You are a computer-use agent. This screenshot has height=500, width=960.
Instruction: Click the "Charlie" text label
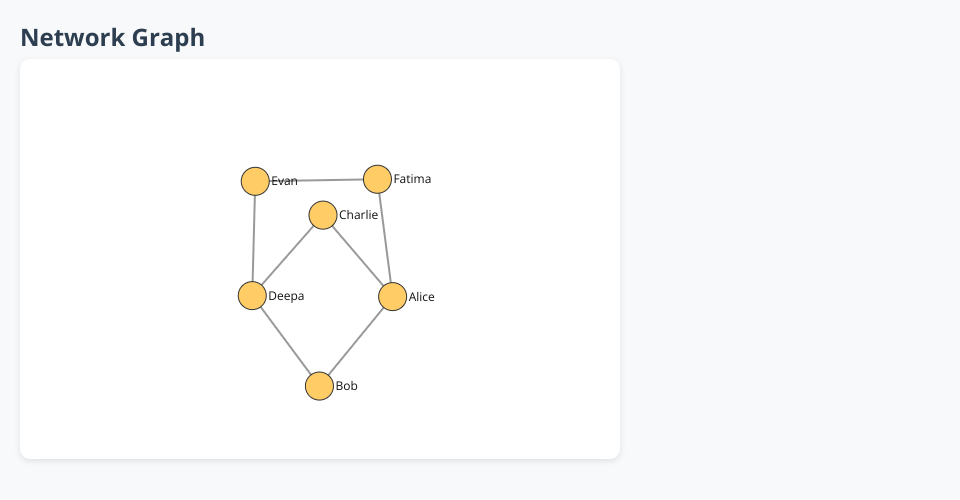click(x=358, y=215)
